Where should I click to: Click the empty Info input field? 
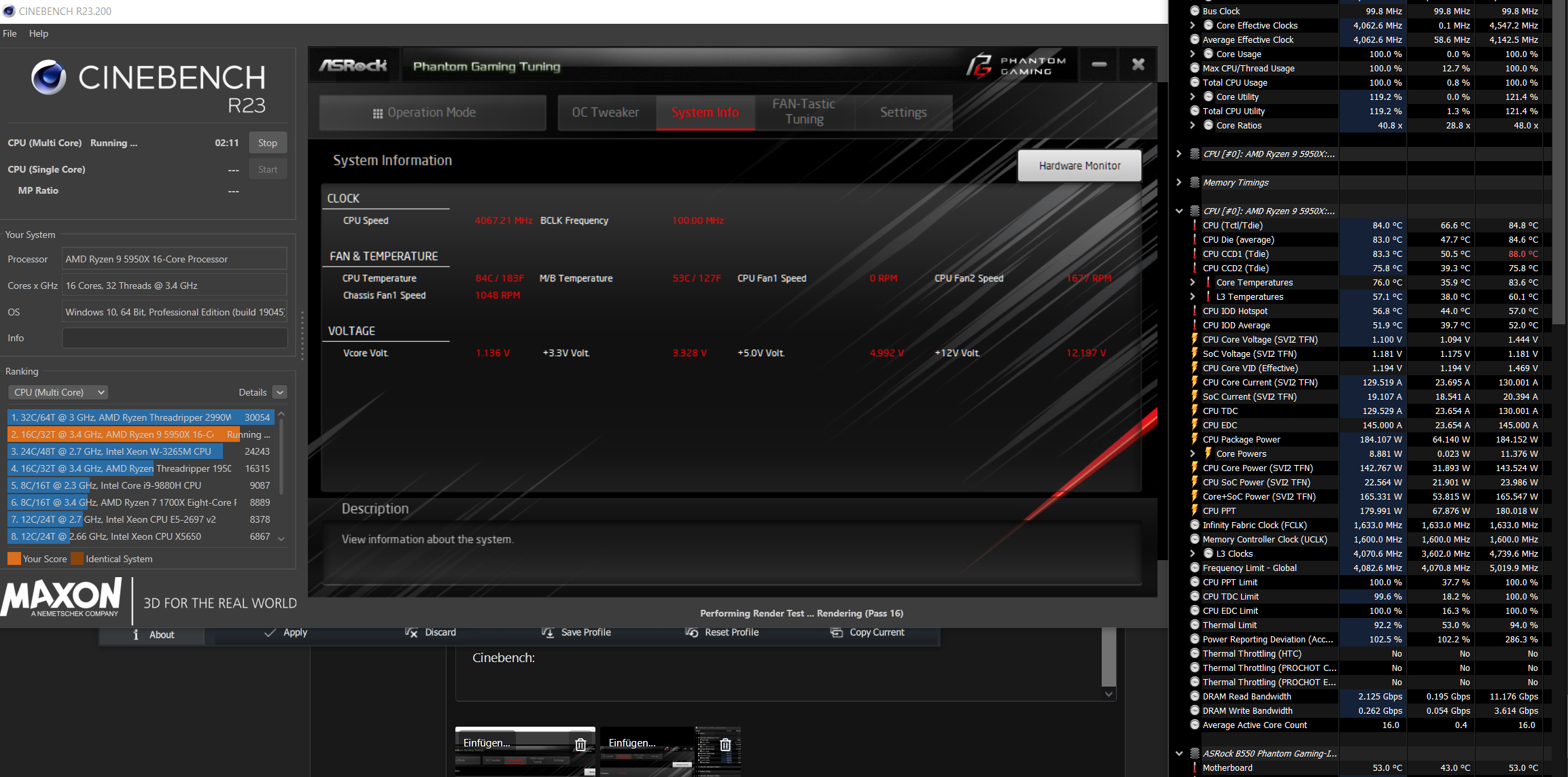point(175,338)
